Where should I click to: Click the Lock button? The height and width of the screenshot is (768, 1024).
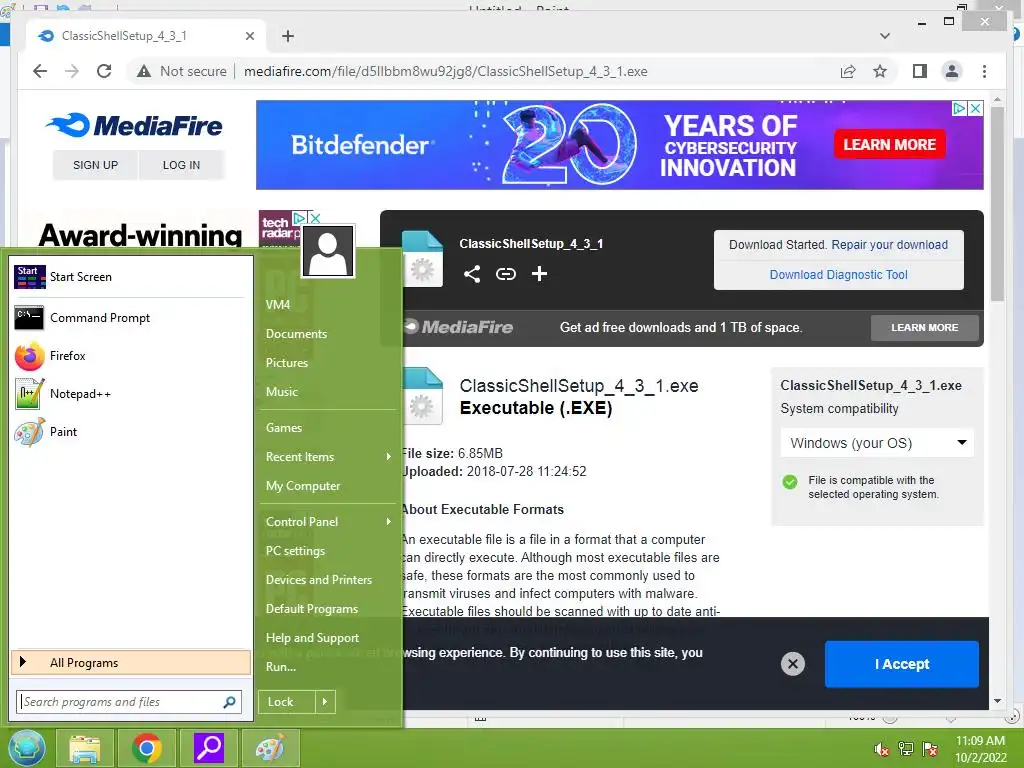click(x=287, y=702)
